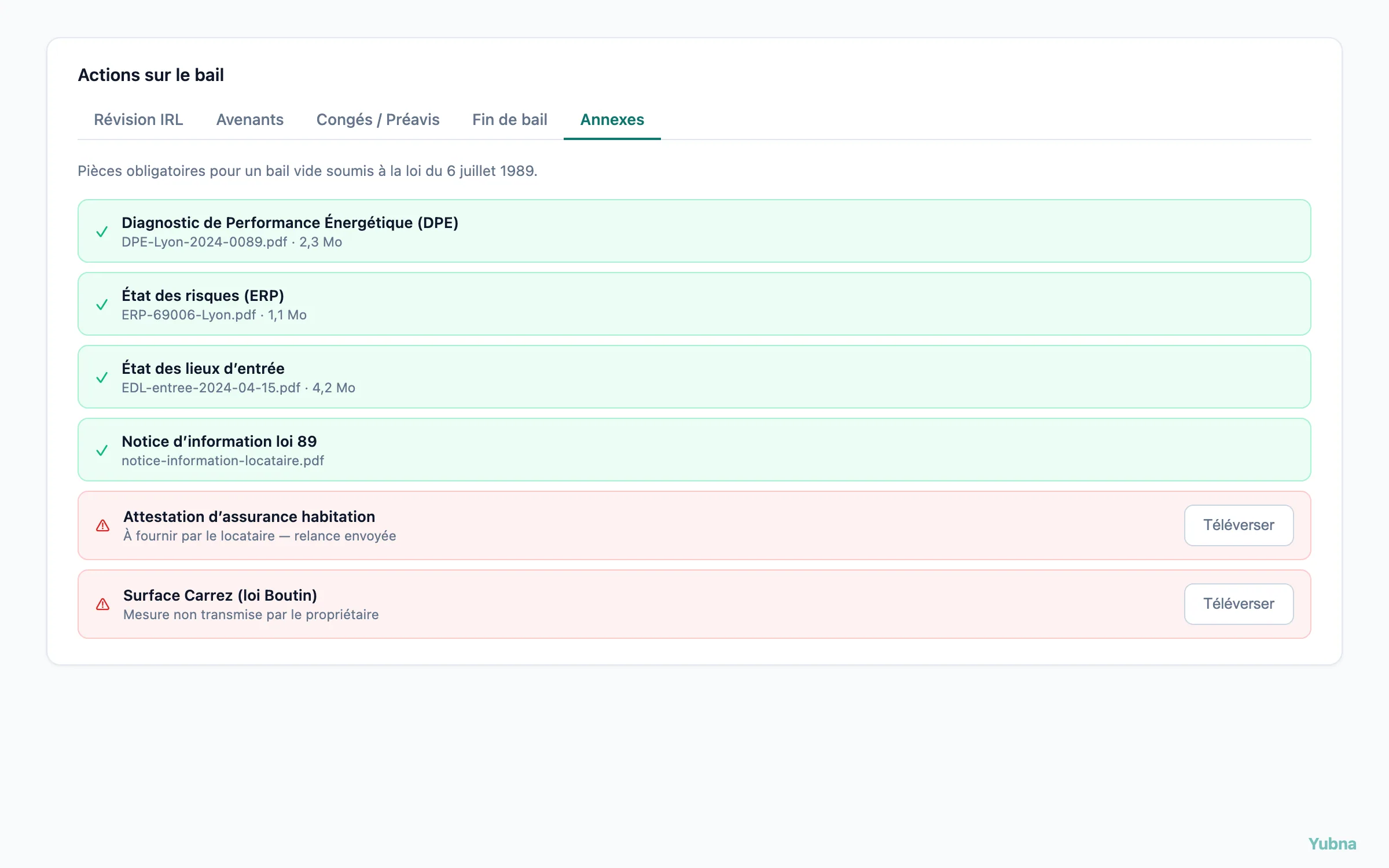This screenshot has width=1389, height=868.
Task: Click Téléverser for Surface Carrez
Action: [1239, 604]
